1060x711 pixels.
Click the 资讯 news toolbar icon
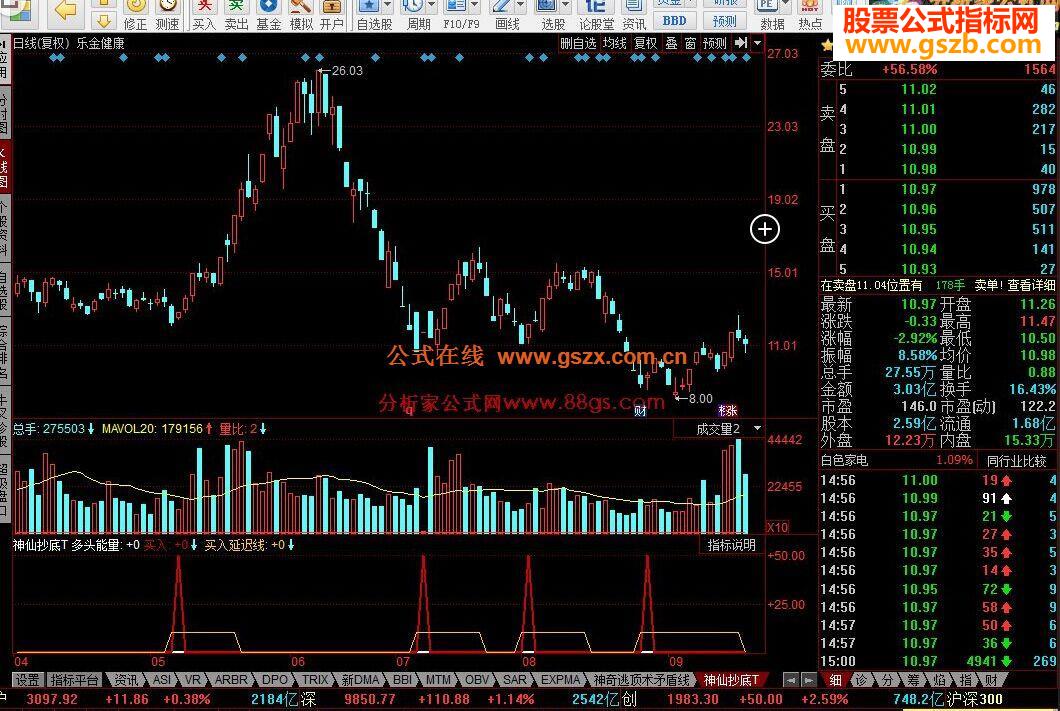(633, 15)
